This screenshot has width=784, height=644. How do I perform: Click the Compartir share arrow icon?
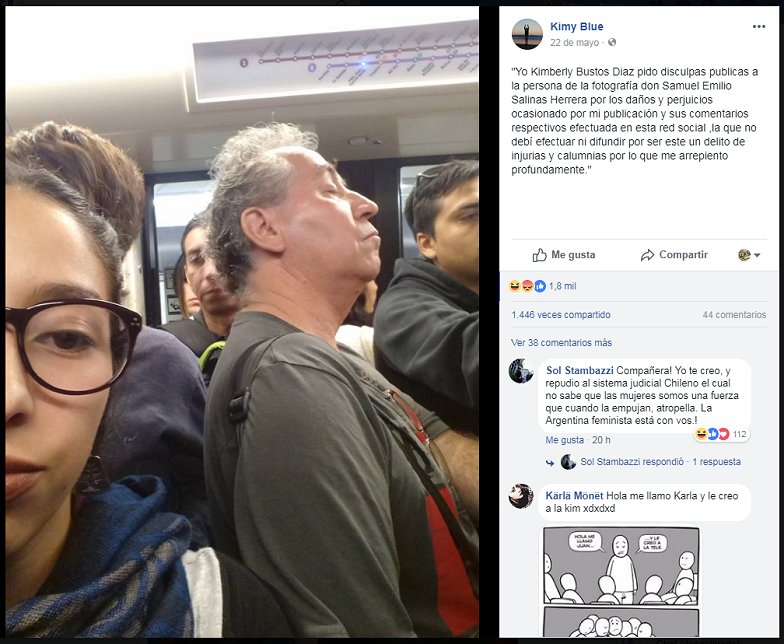point(648,255)
